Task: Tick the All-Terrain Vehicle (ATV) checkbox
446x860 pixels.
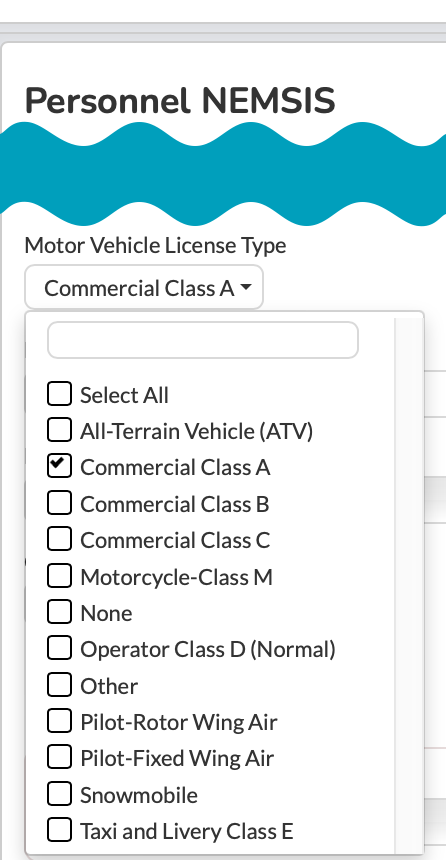Action: click(59, 430)
